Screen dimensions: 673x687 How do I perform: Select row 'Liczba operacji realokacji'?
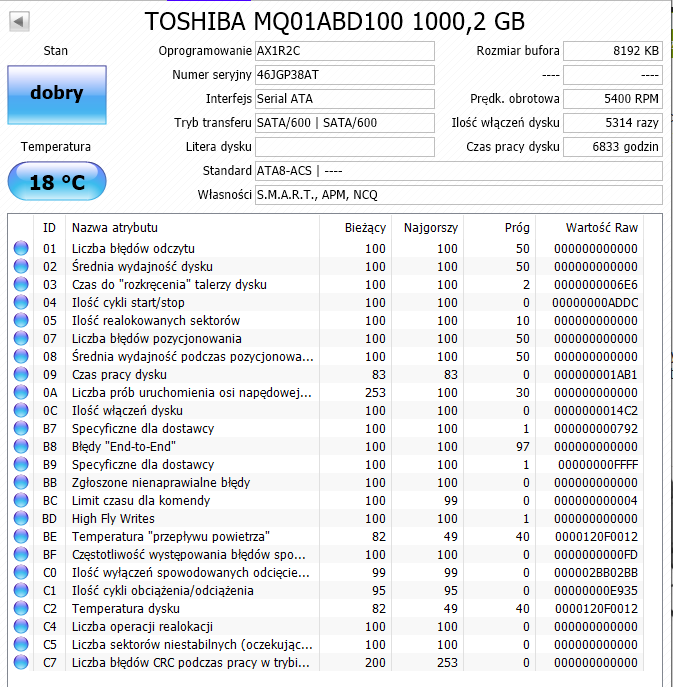pos(326,626)
